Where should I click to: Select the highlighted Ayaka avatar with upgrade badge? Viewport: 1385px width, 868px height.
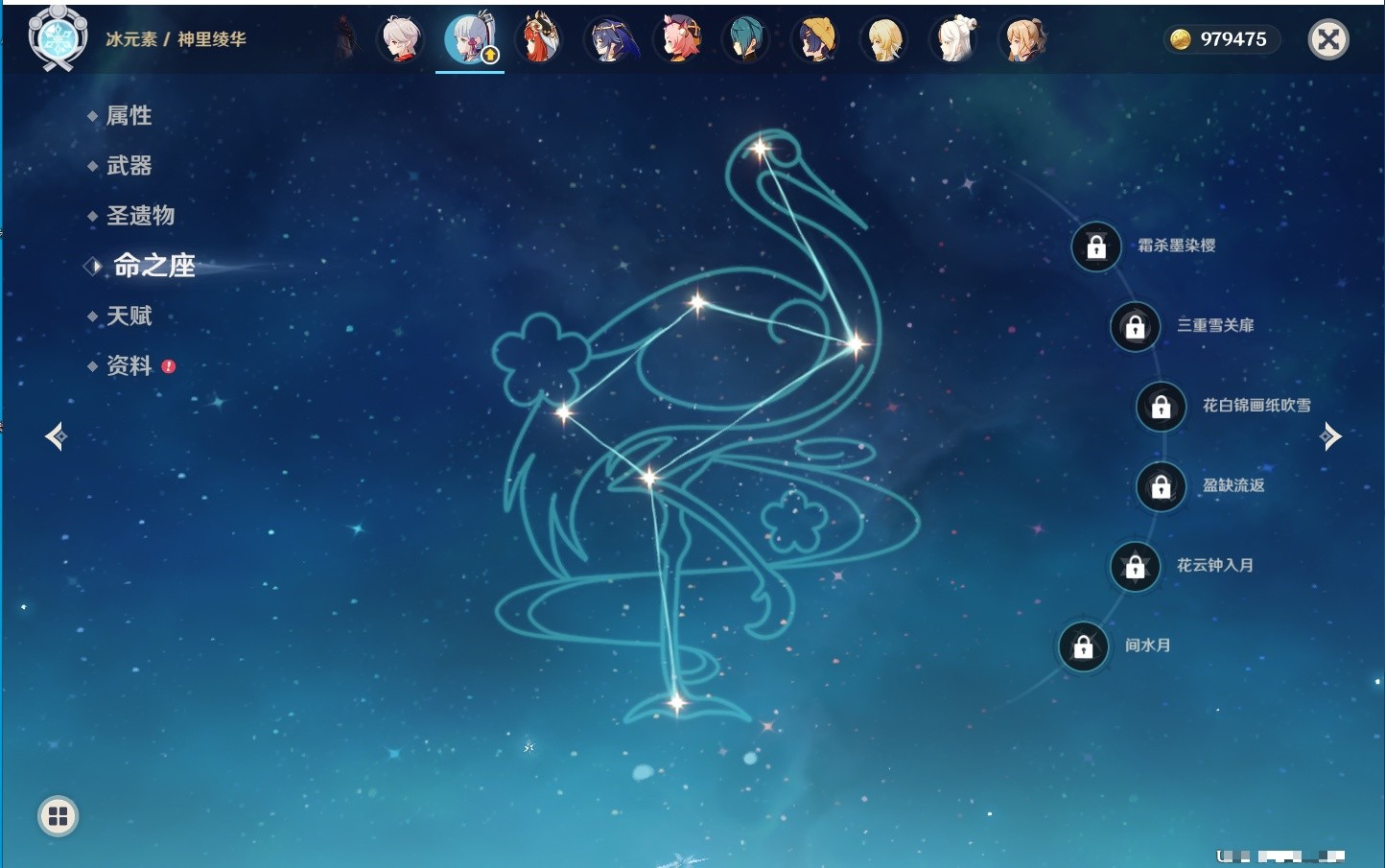470,39
